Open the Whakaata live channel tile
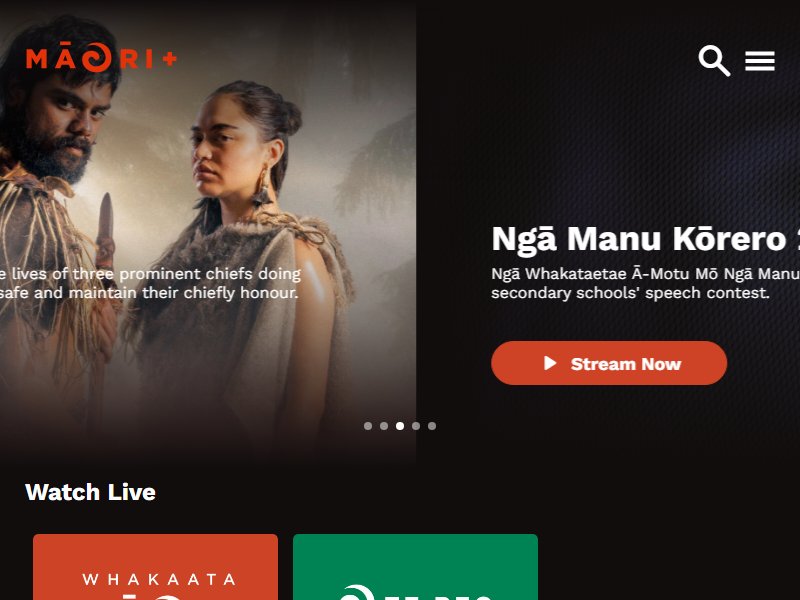 [156, 567]
